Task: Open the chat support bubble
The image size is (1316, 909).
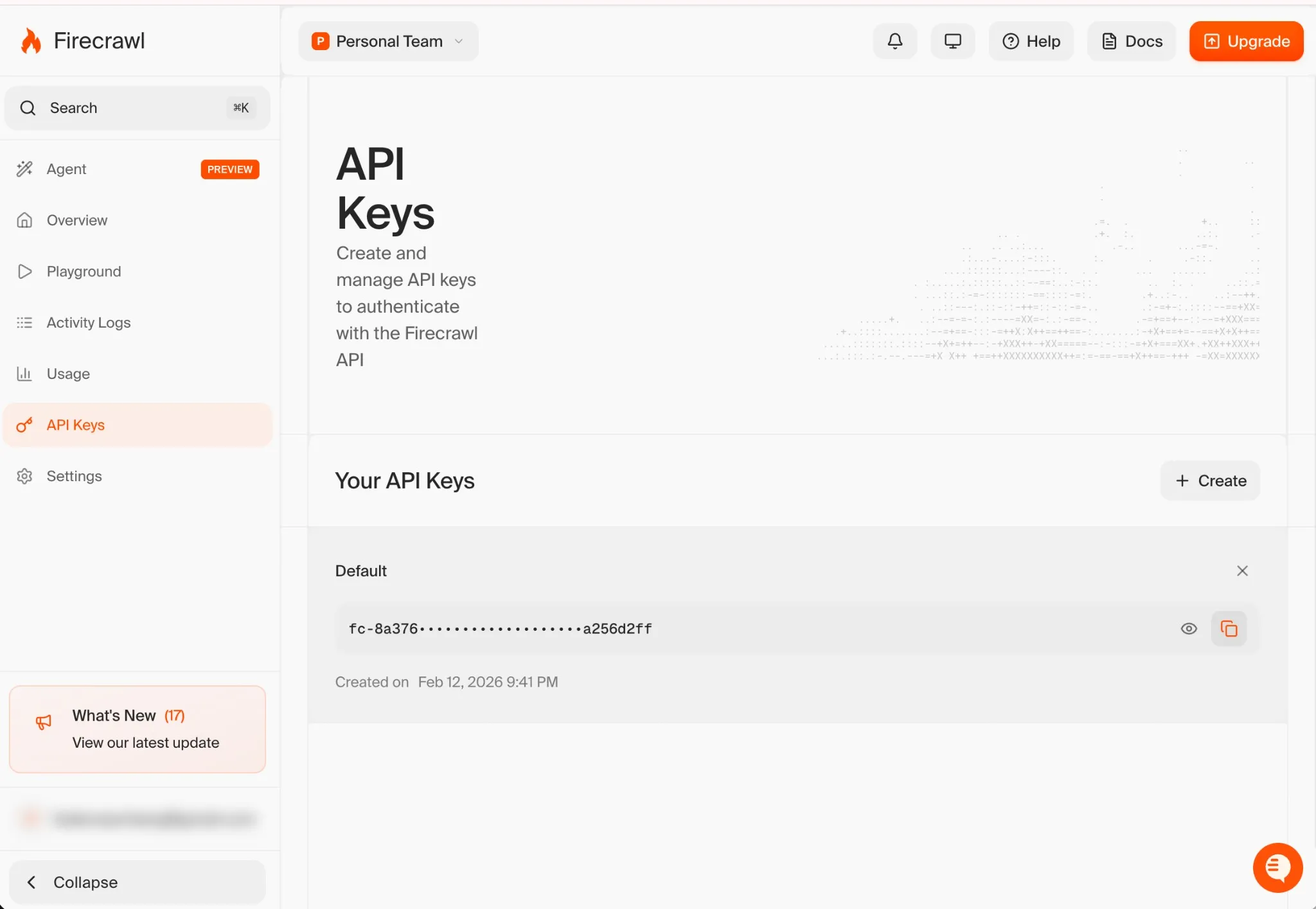Action: pos(1277,868)
